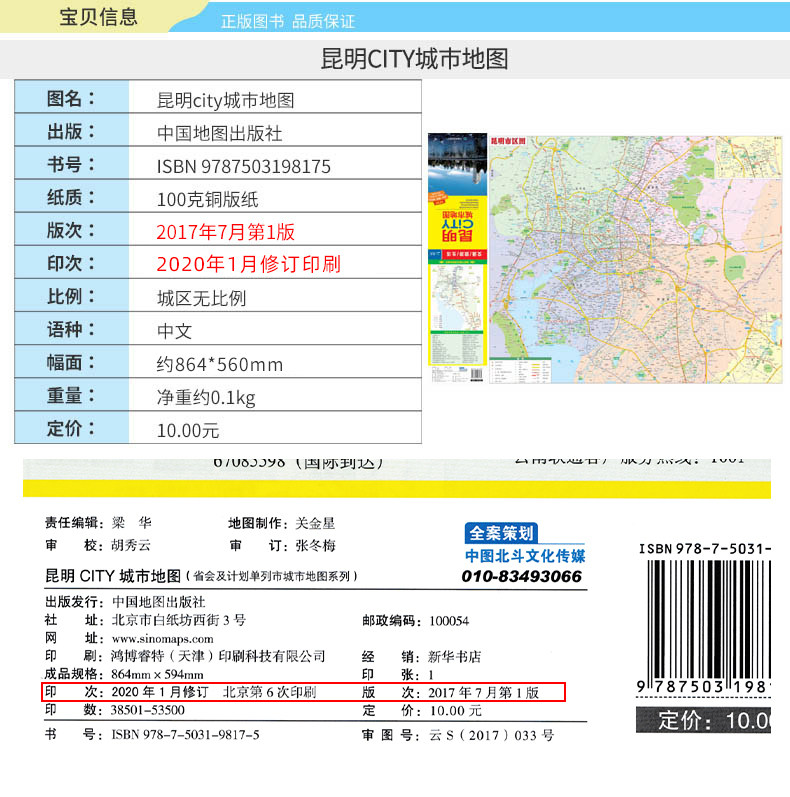This screenshot has width=790, height=797.
Task: Click the 中文 language value
Action: [x=174, y=331]
